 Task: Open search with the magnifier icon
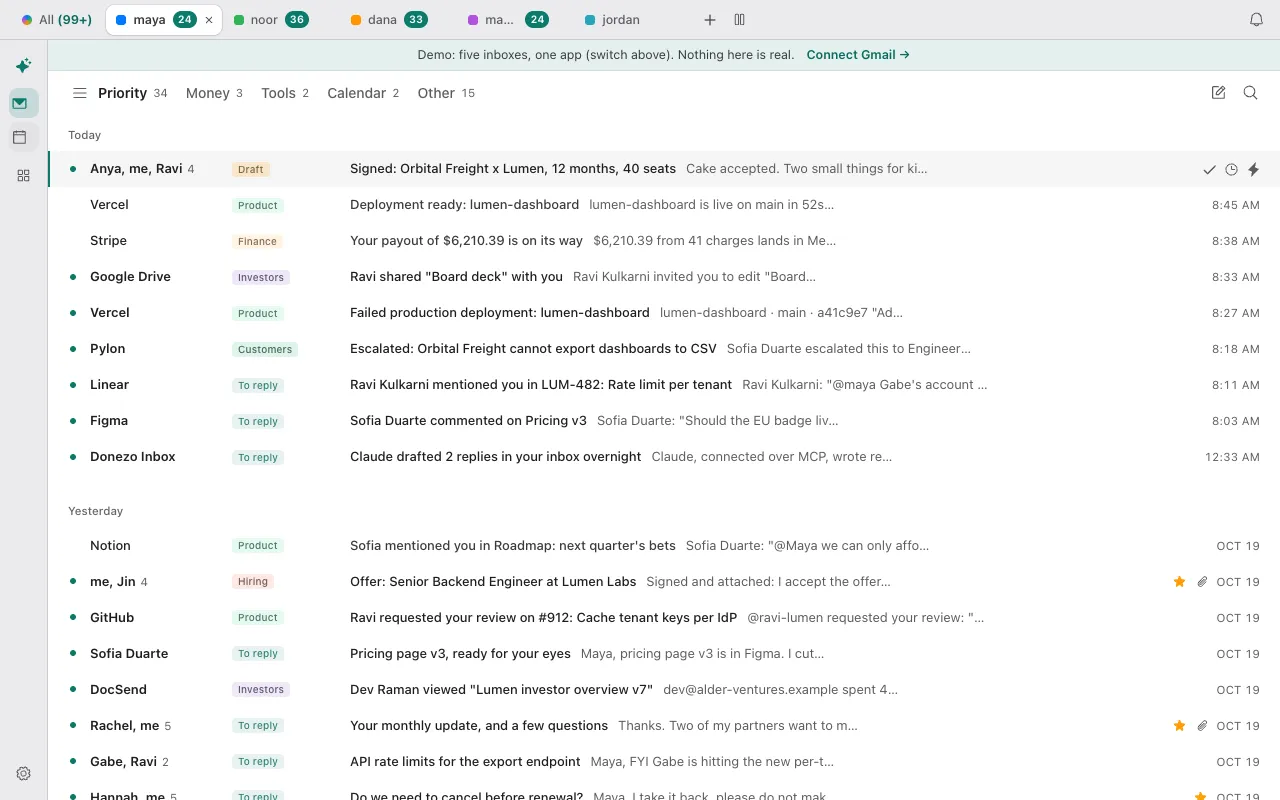[x=1250, y=93]
